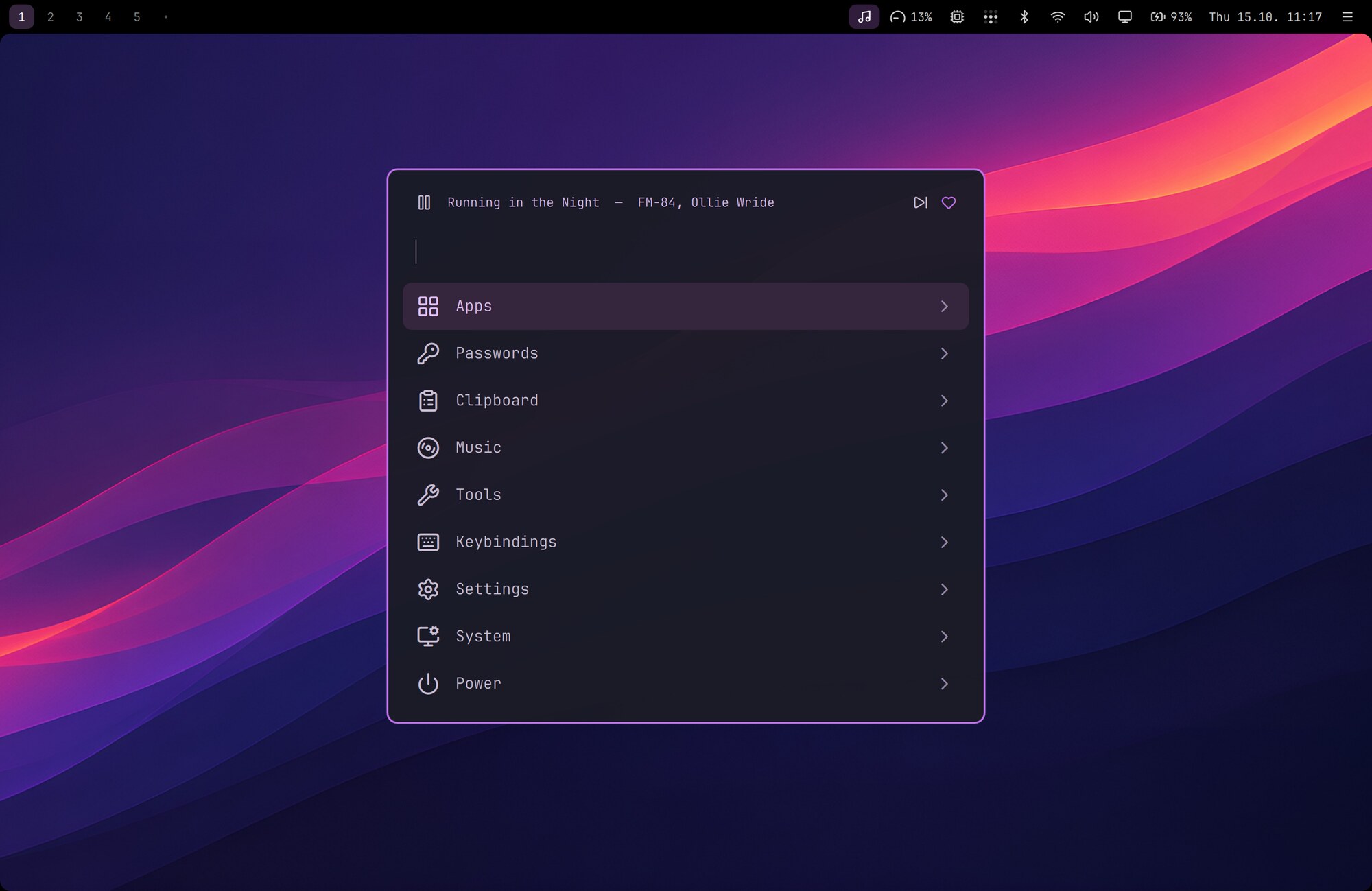Switch to workspace 4

[x=108, y=16]
